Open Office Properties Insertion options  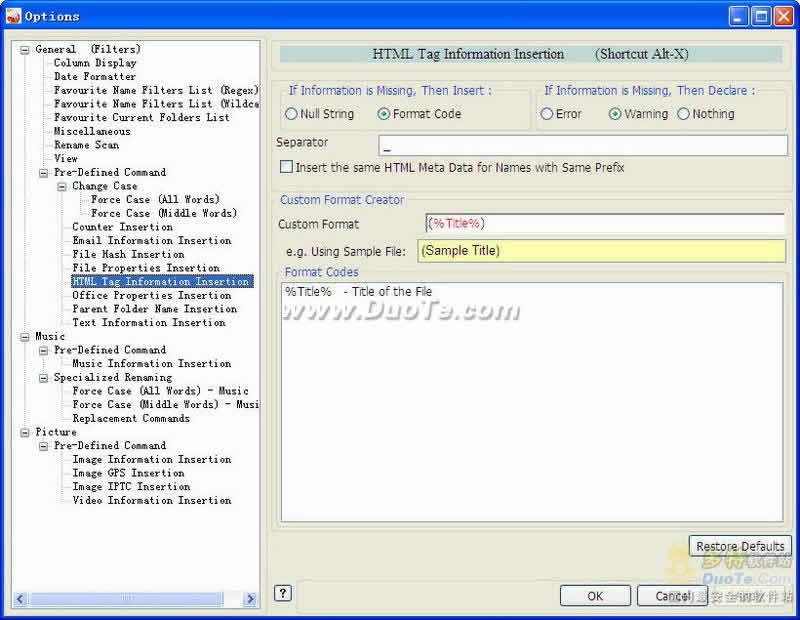pyautogui.click(x=152, y=295)
